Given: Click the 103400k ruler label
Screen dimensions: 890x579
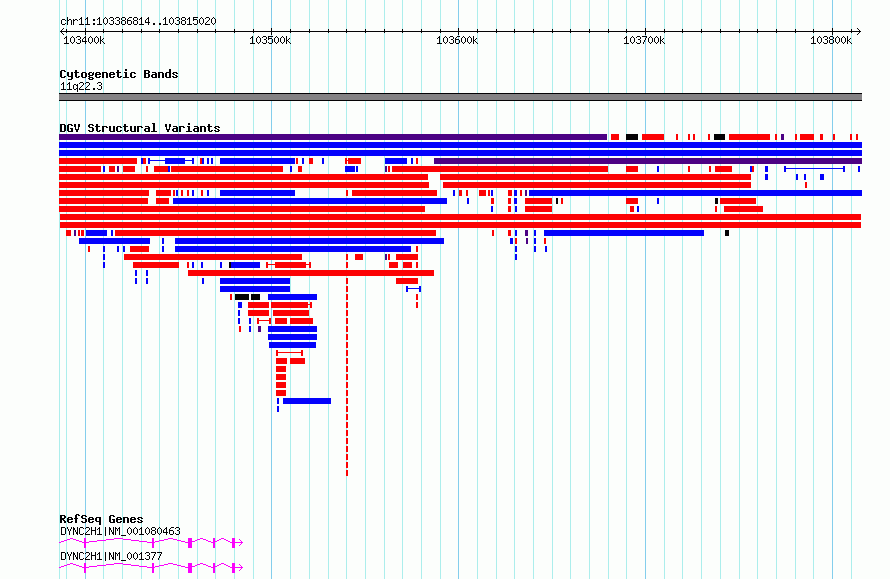Looking at the screenshot, I should [x=84, y=40].
